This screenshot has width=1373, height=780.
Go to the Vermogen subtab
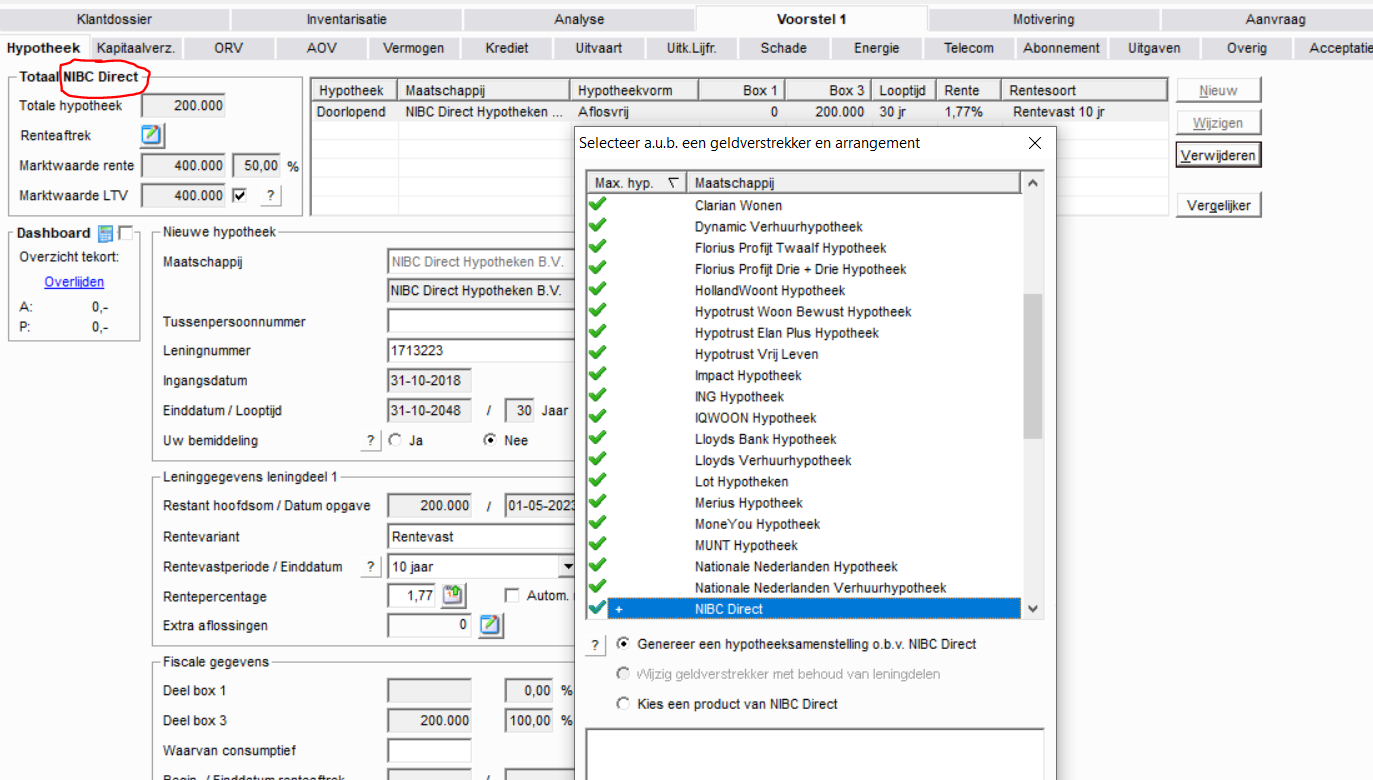click(414, 48)
